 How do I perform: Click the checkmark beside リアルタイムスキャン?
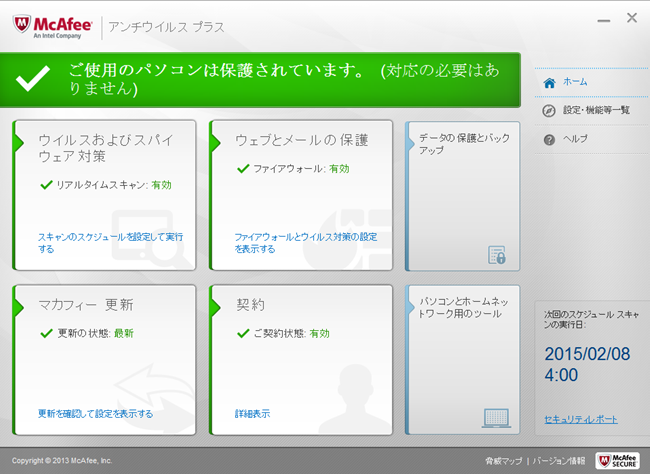coord(46,185)
